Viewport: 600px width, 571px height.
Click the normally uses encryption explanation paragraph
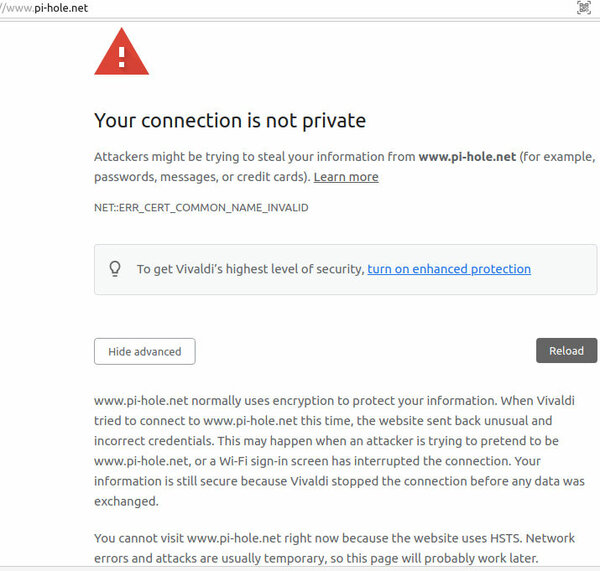(339, 451)
